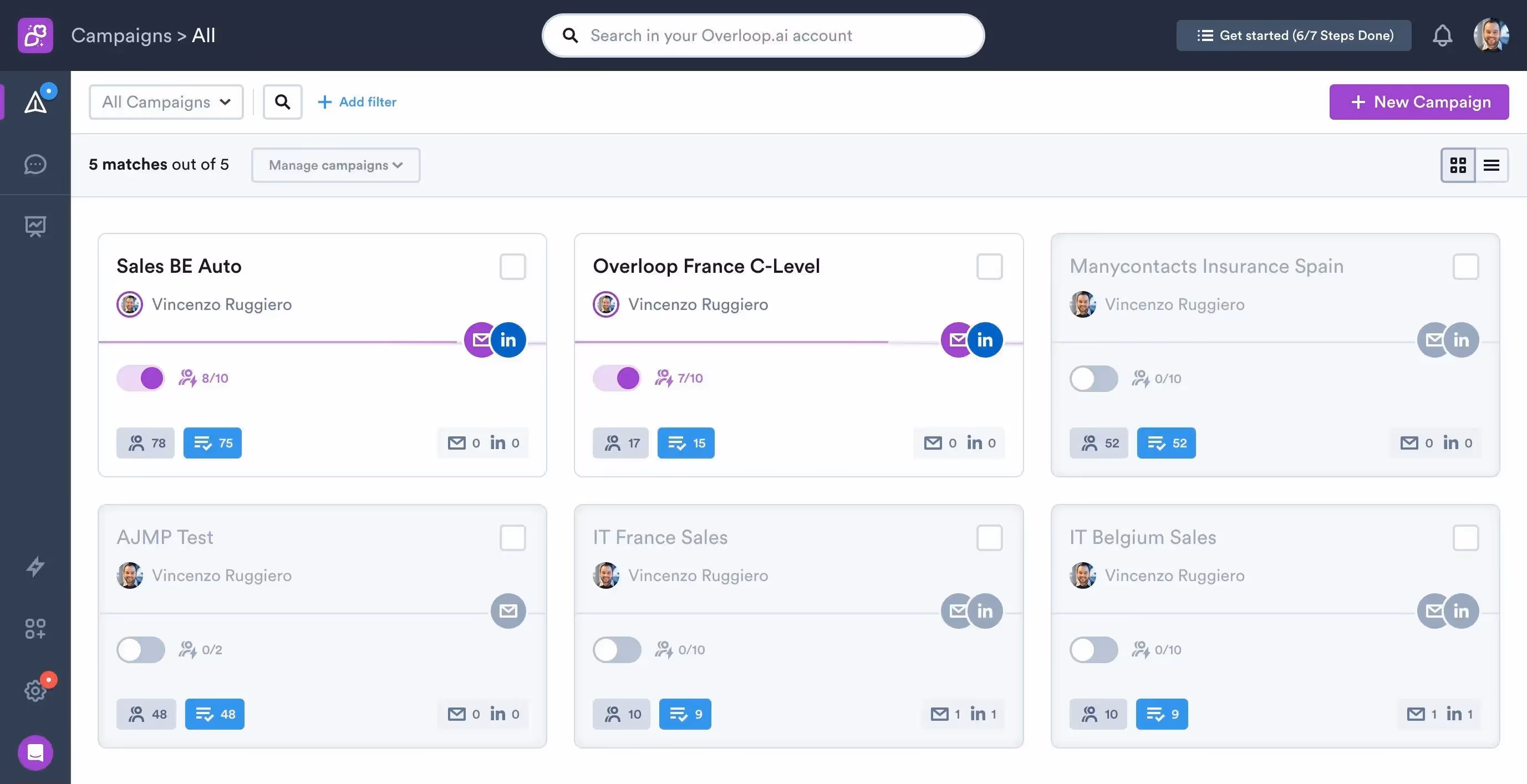Open settings gear in sidebar
The width and height of the screenshot is (1527, 784).
(35, 690)
